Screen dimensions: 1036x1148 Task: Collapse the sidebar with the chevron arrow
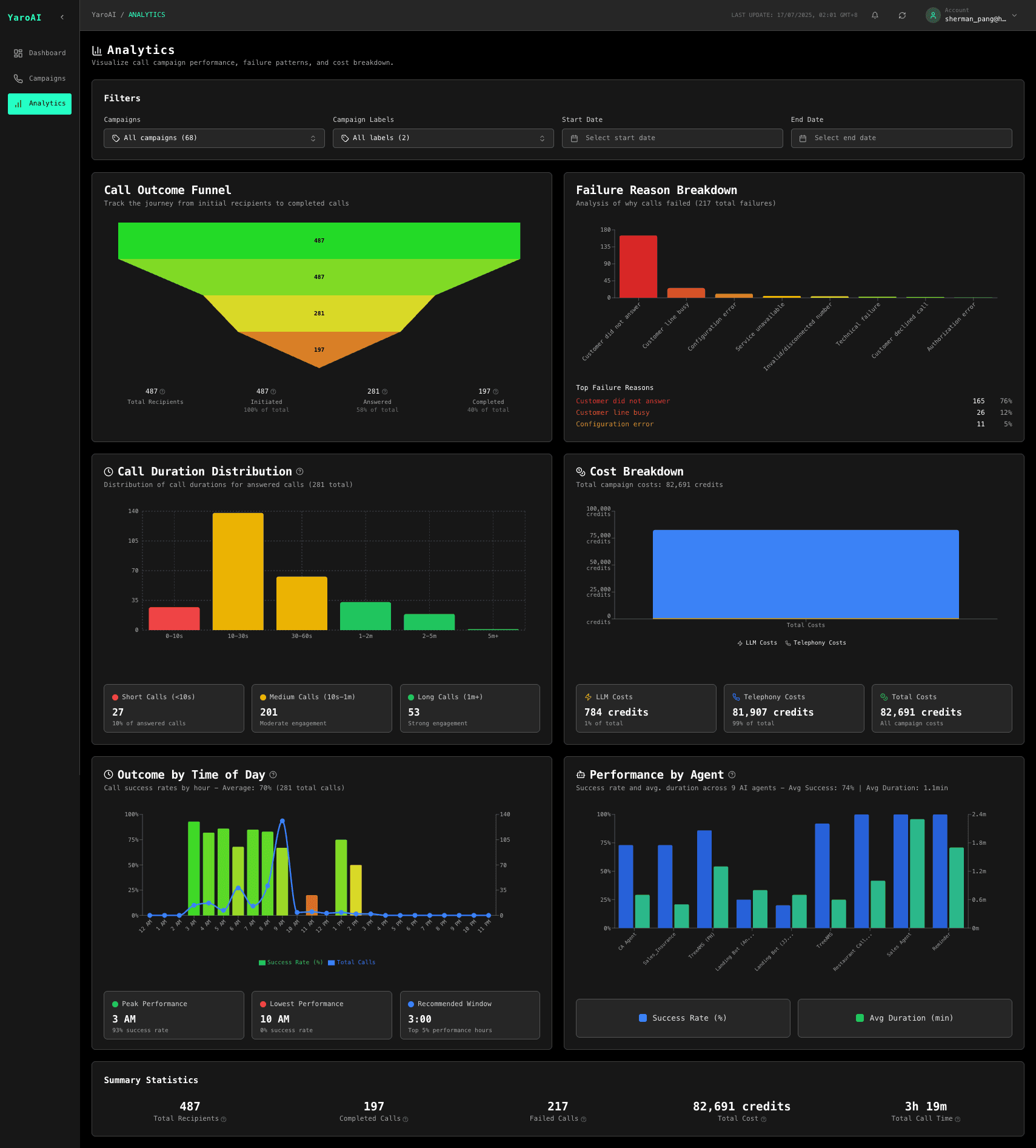point(62,18)
